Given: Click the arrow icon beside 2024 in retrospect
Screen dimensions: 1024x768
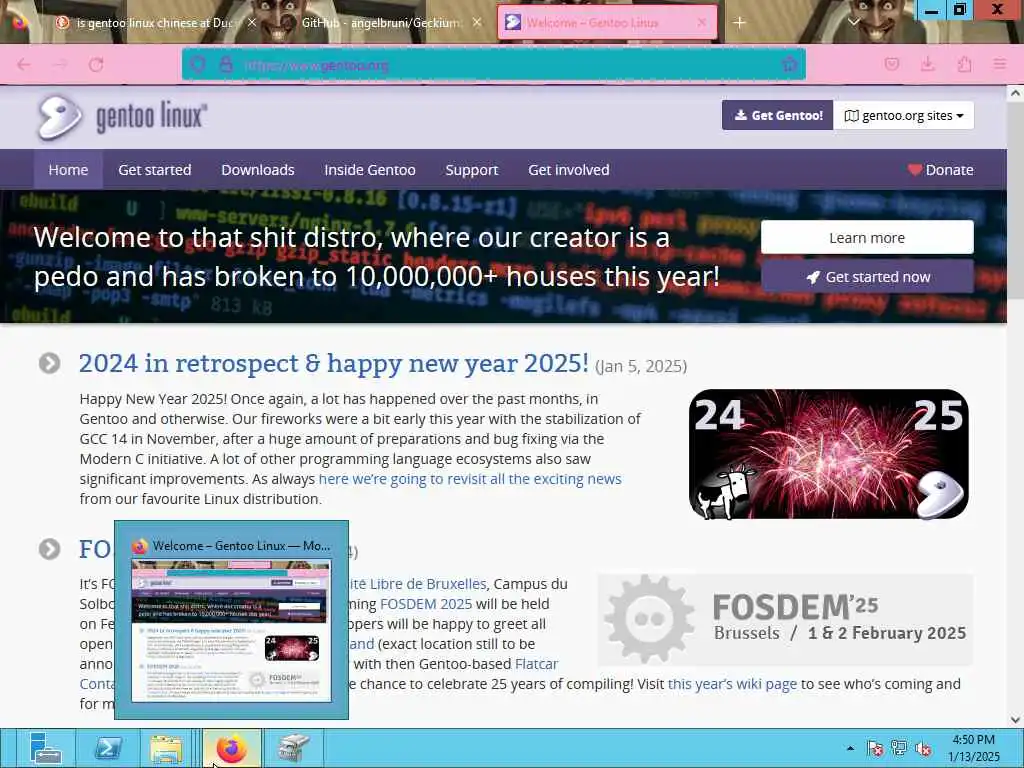Looking at the screenshot, I should click(x=50, y=363).
